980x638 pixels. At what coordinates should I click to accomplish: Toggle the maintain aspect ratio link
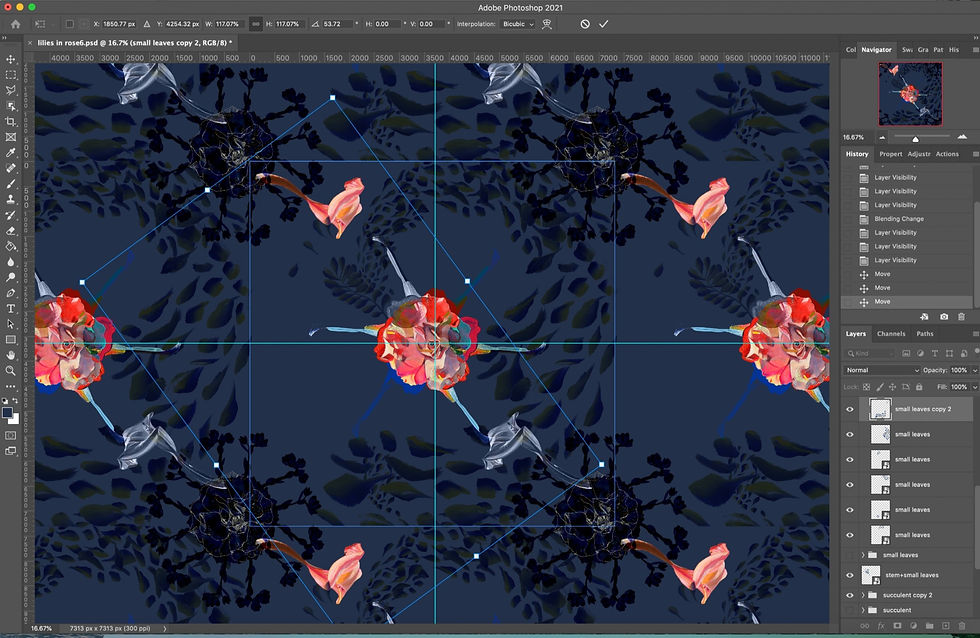coord(256,24)
